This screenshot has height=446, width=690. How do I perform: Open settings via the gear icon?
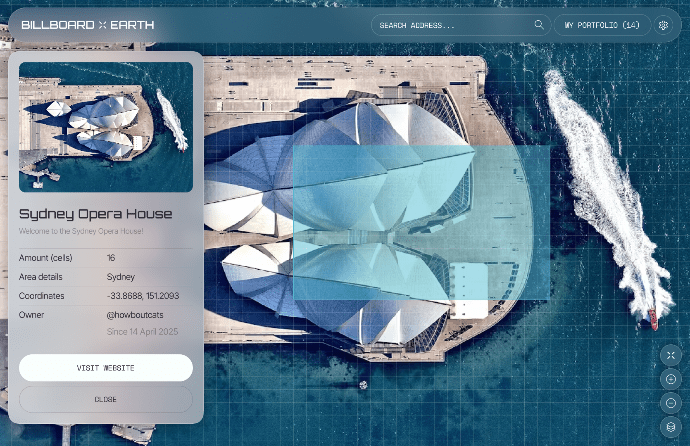point(663,25)
